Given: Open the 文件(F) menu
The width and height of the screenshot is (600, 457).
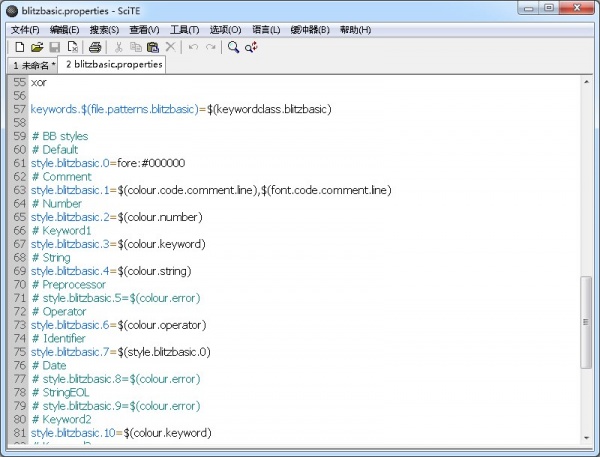Looking at the screenshot, I should (x=25, y=29).
